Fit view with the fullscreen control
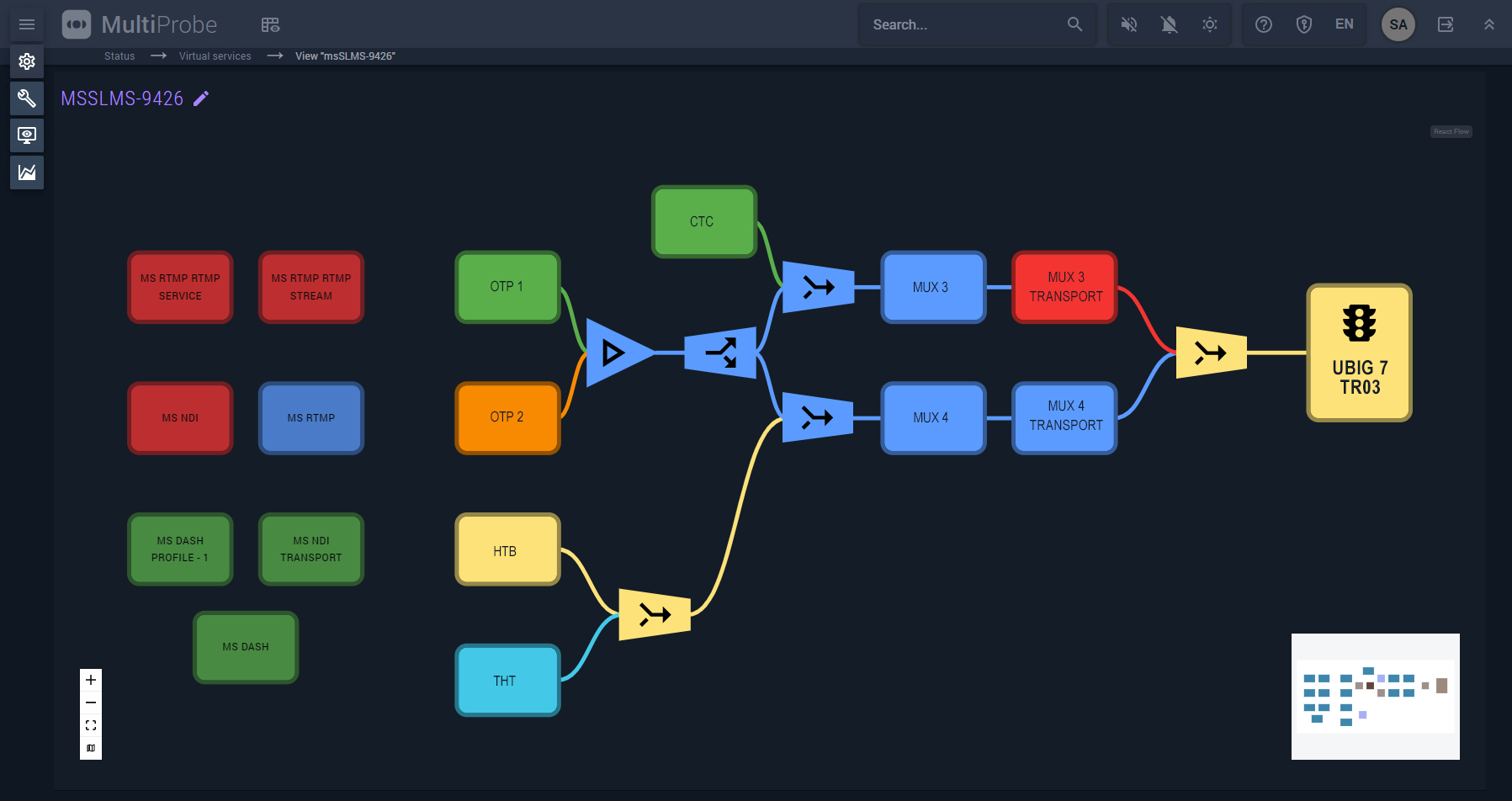 click(x=91, y=725)
